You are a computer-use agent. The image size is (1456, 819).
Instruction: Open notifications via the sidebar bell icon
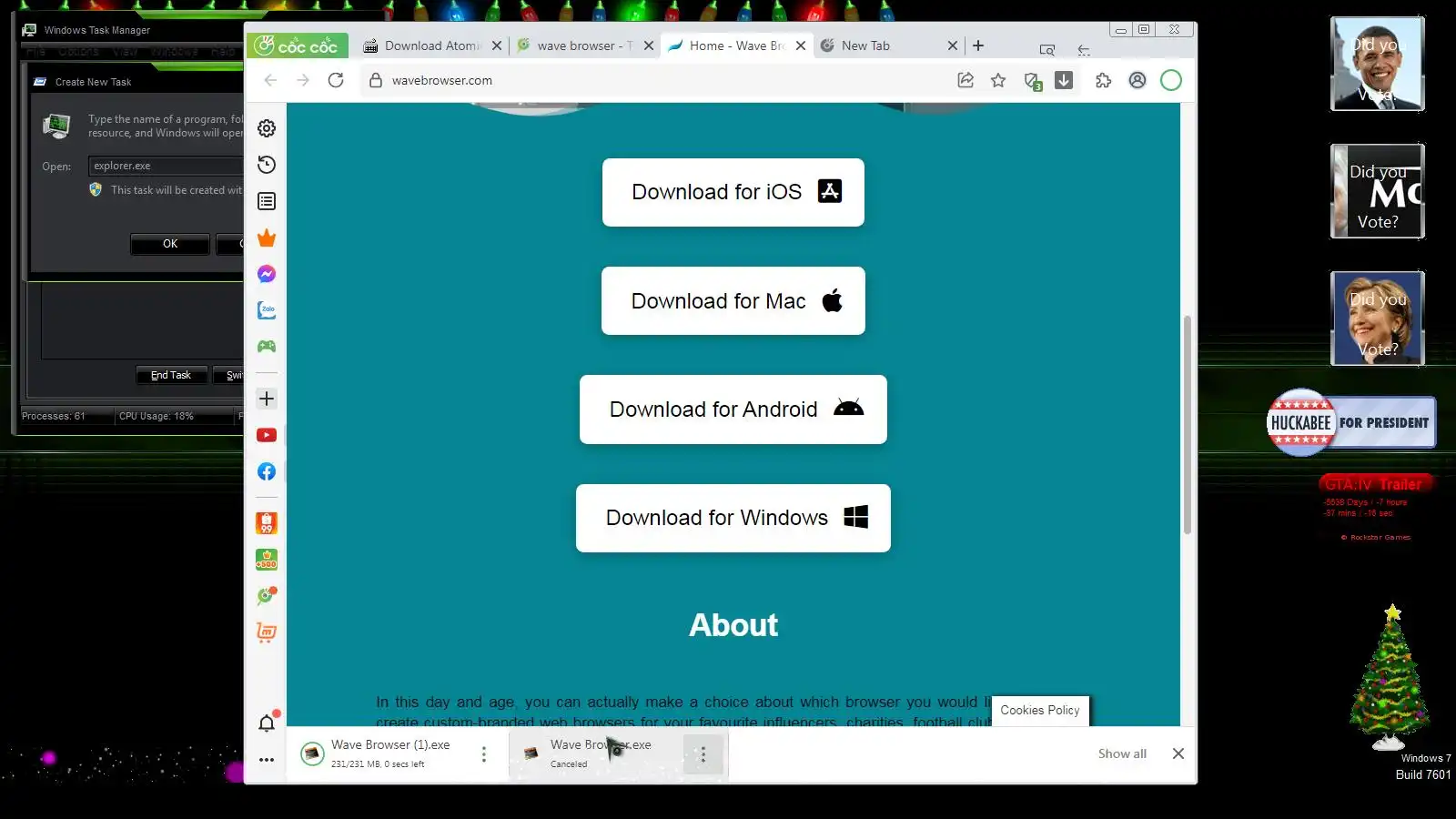point(267,723)
